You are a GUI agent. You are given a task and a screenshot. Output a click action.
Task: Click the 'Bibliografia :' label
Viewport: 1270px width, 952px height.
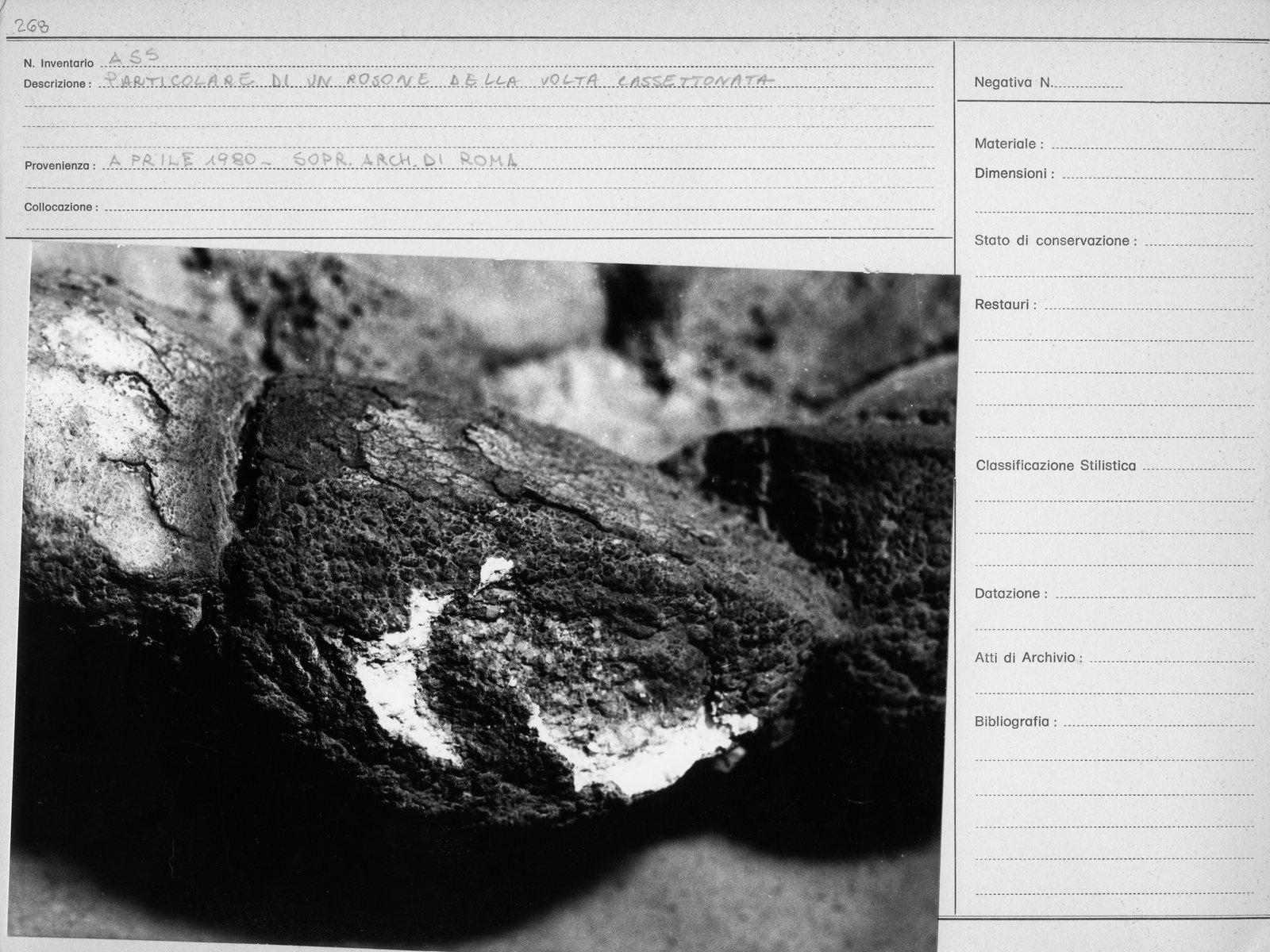(1015, 722)
